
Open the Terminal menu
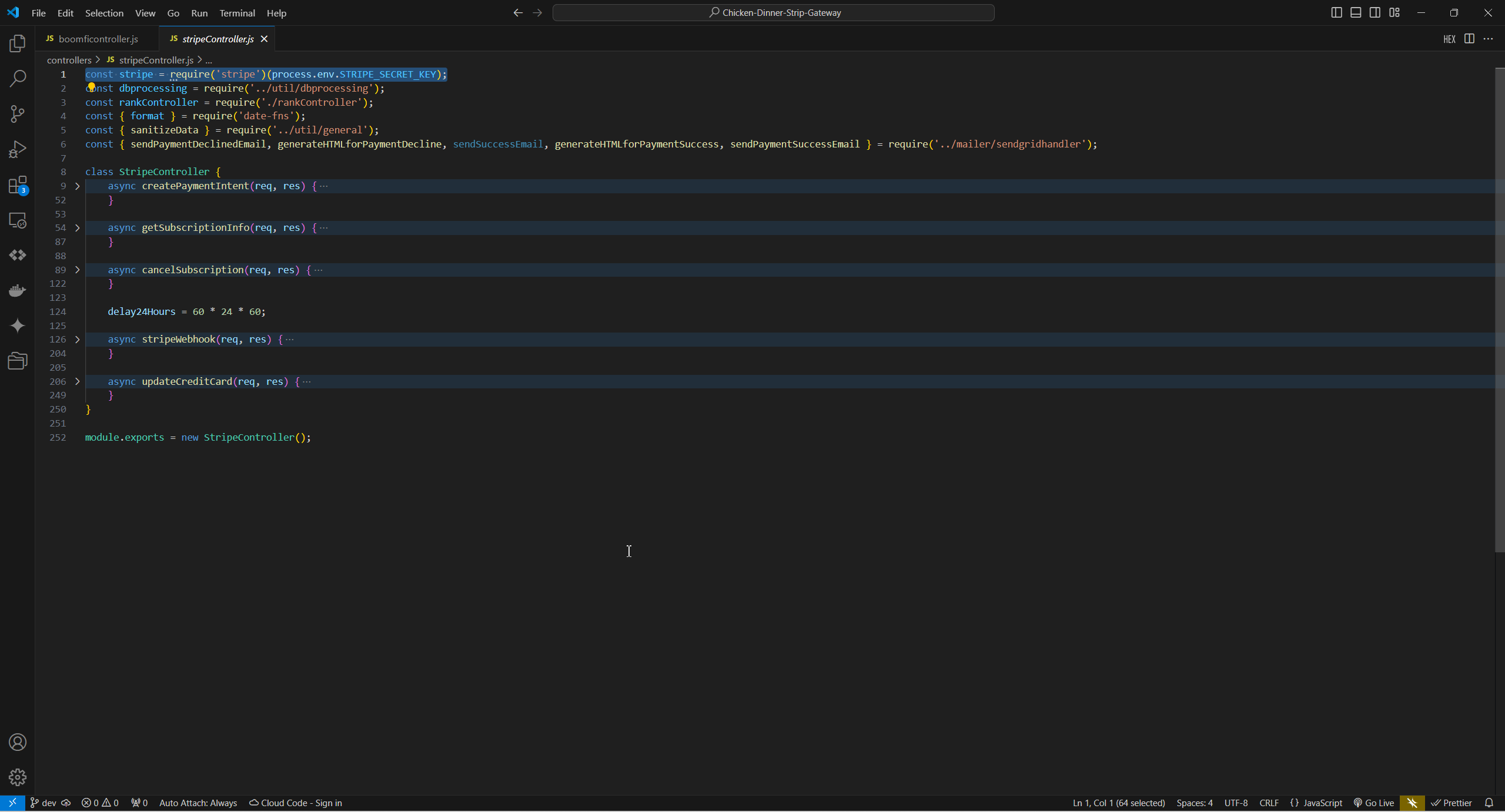[237, 13]
